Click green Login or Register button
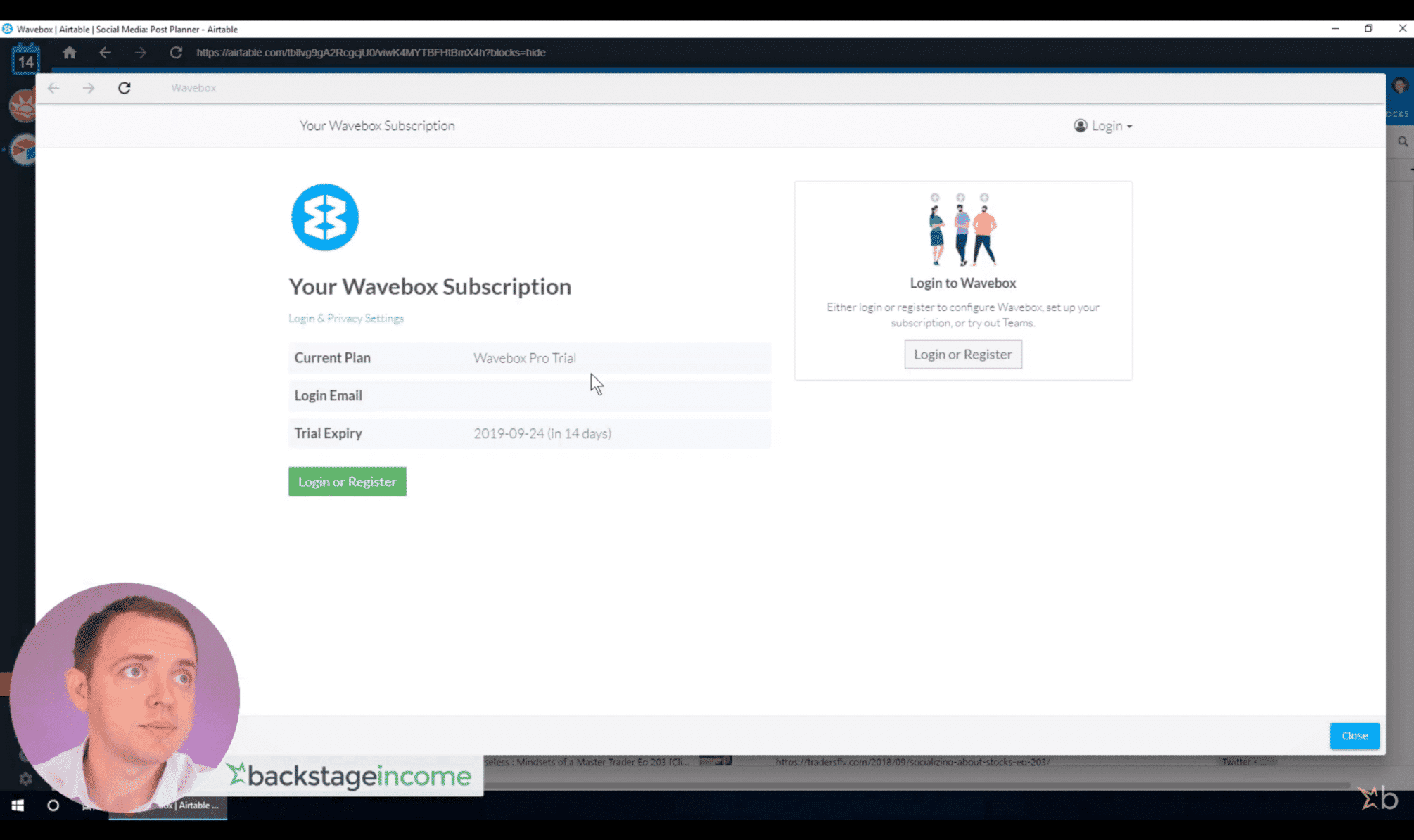 [x=348, y=482]
